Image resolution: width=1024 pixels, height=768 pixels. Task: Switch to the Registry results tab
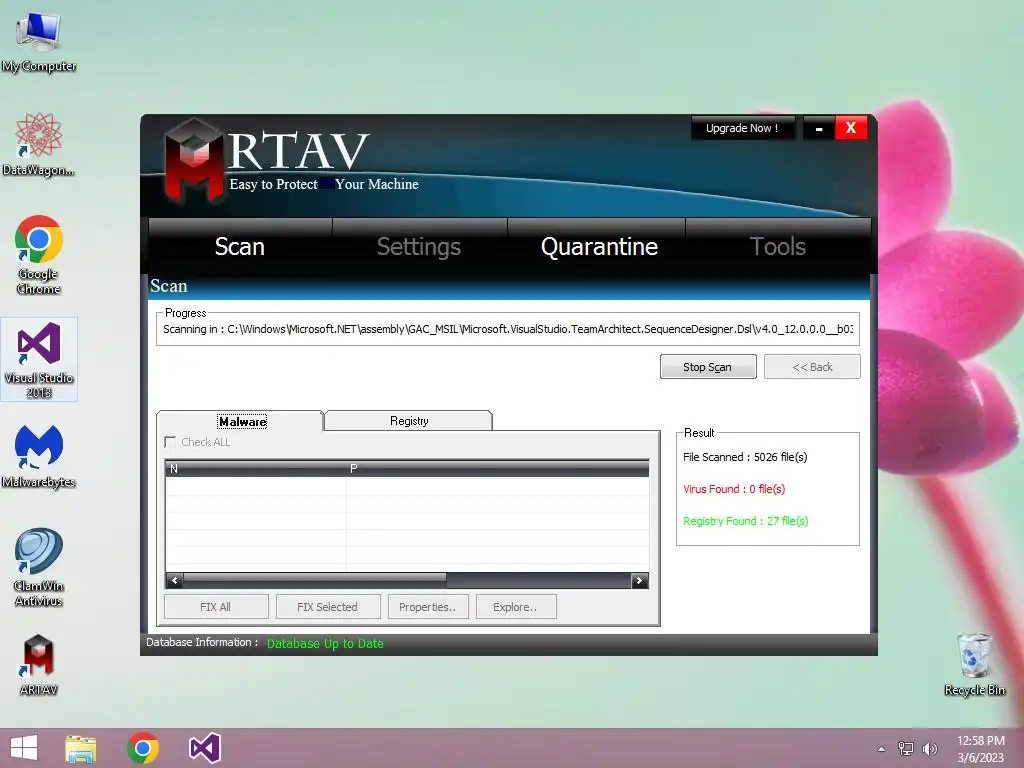pyautogui.click(x=409, y=421)
